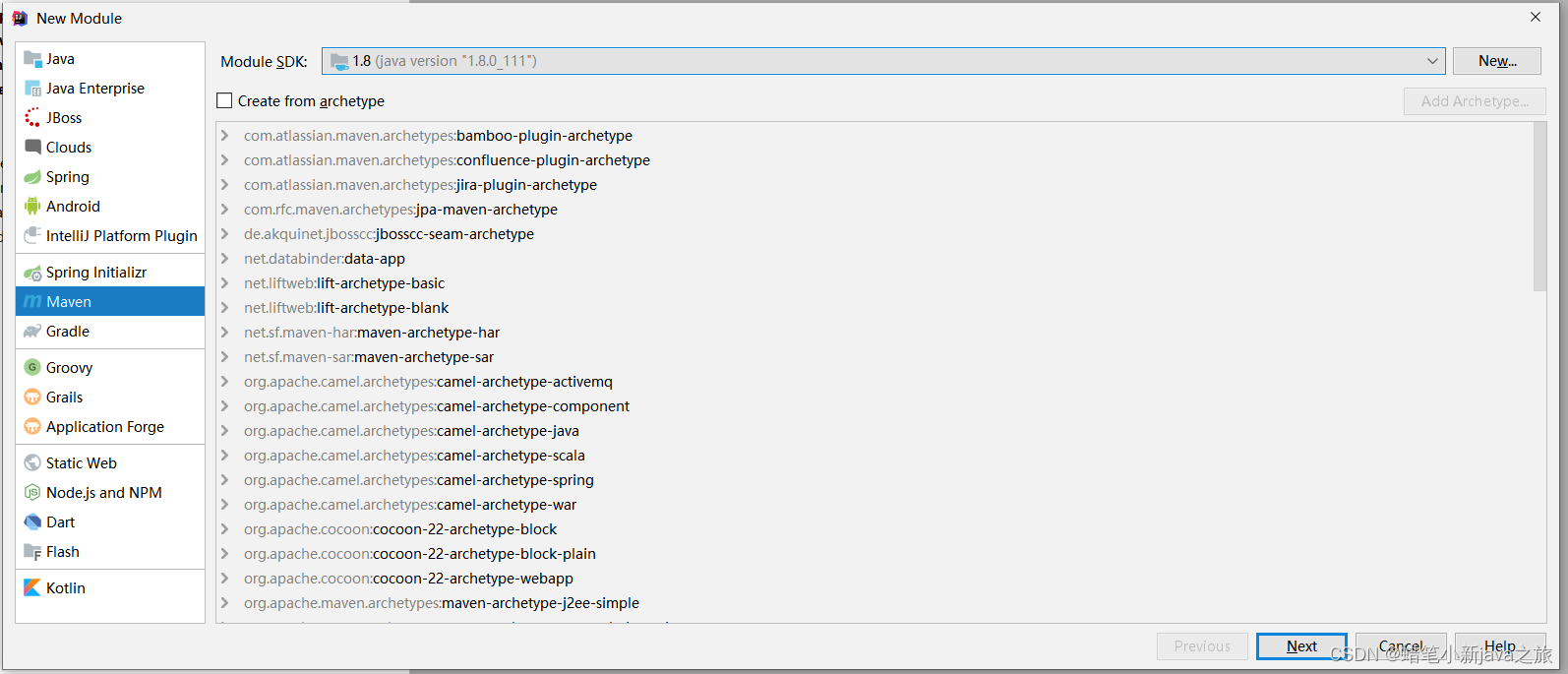Enable Create from archetype checkbox
The width and height of the screenshot is (1568, 674).
(x=224, y=100)
